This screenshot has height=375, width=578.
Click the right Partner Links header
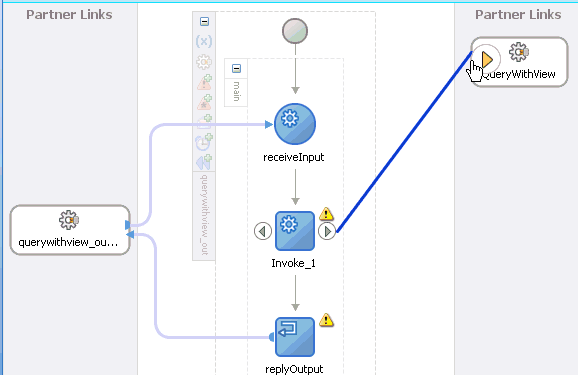point(518,15)
